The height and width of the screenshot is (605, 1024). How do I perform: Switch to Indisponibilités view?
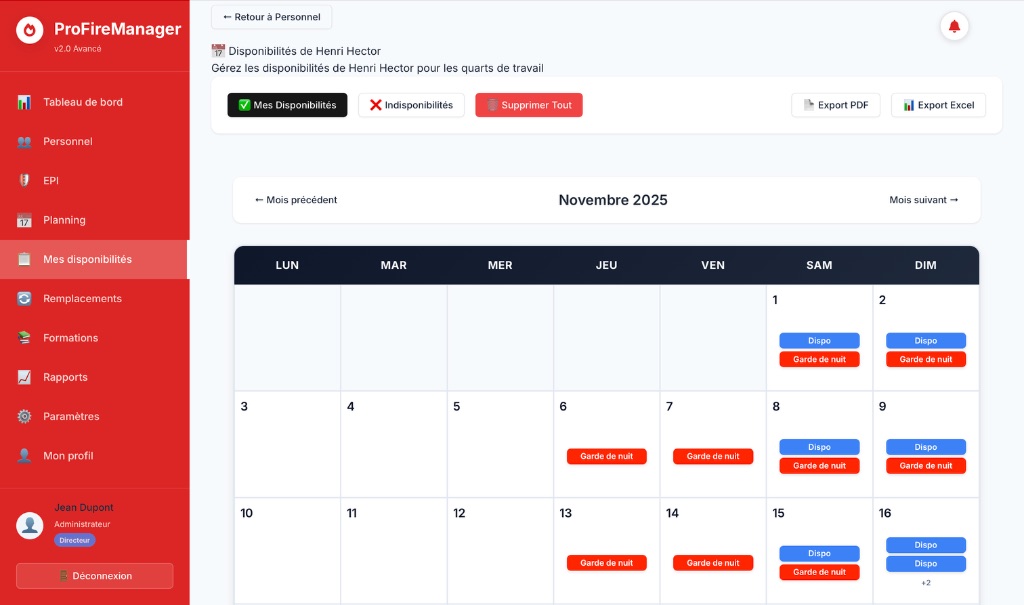click(411, 105)
